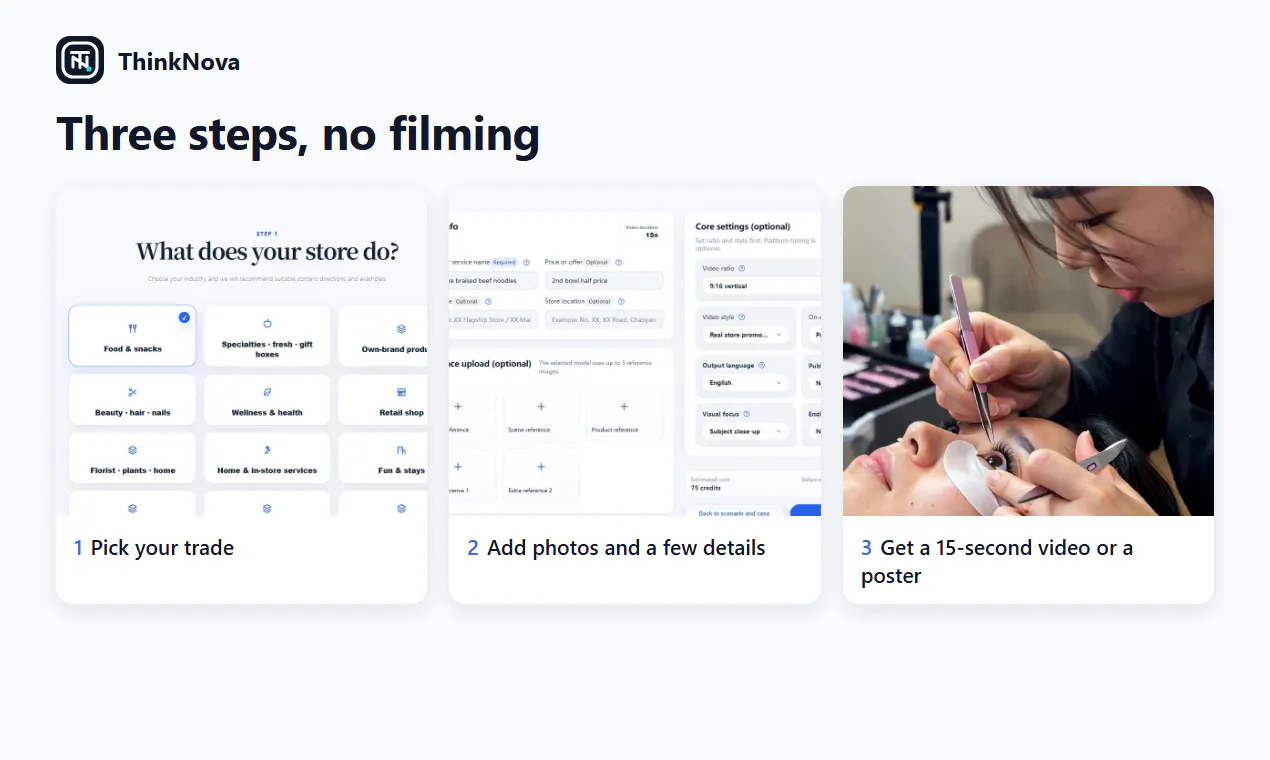The width and height of the screenshot is (1270, 760).
Task: Click the Video duration 15s box
Action: [x=642, y=231]
